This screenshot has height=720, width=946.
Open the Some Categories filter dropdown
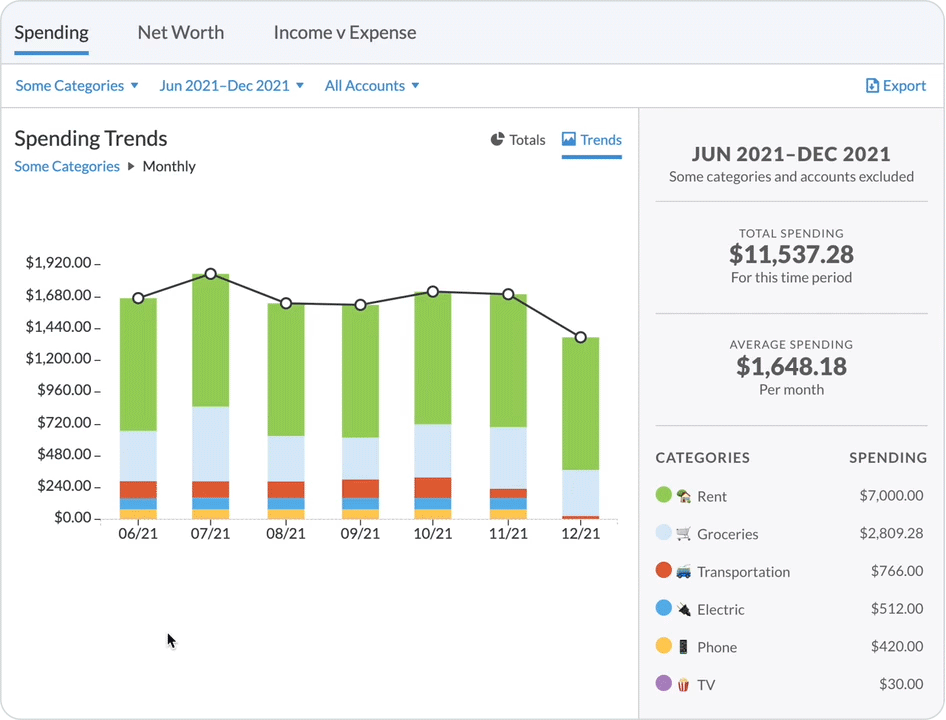pyautogui.click(x=77, y=86)
